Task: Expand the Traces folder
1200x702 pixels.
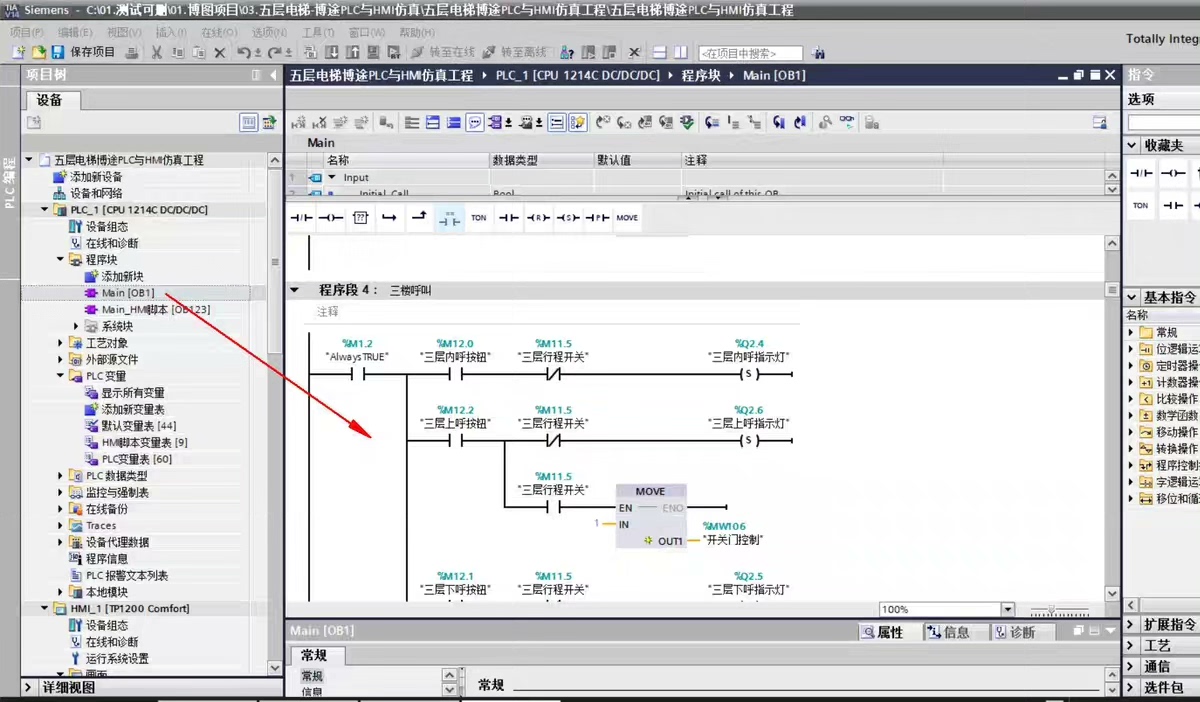Action: pyautogui.click(x=60, y=525)
